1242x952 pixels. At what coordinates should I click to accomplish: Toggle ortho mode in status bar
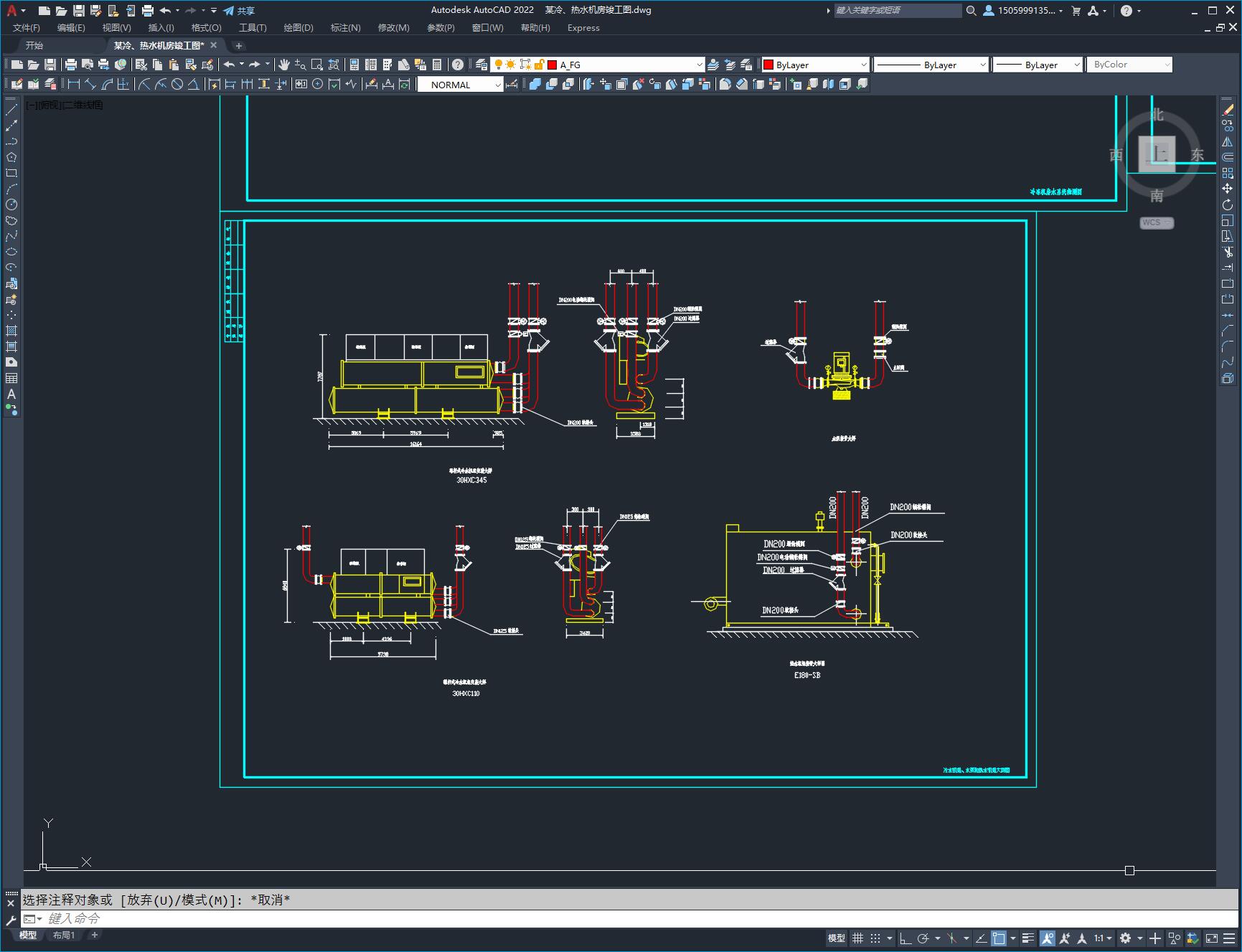click(x=905, y=938)
